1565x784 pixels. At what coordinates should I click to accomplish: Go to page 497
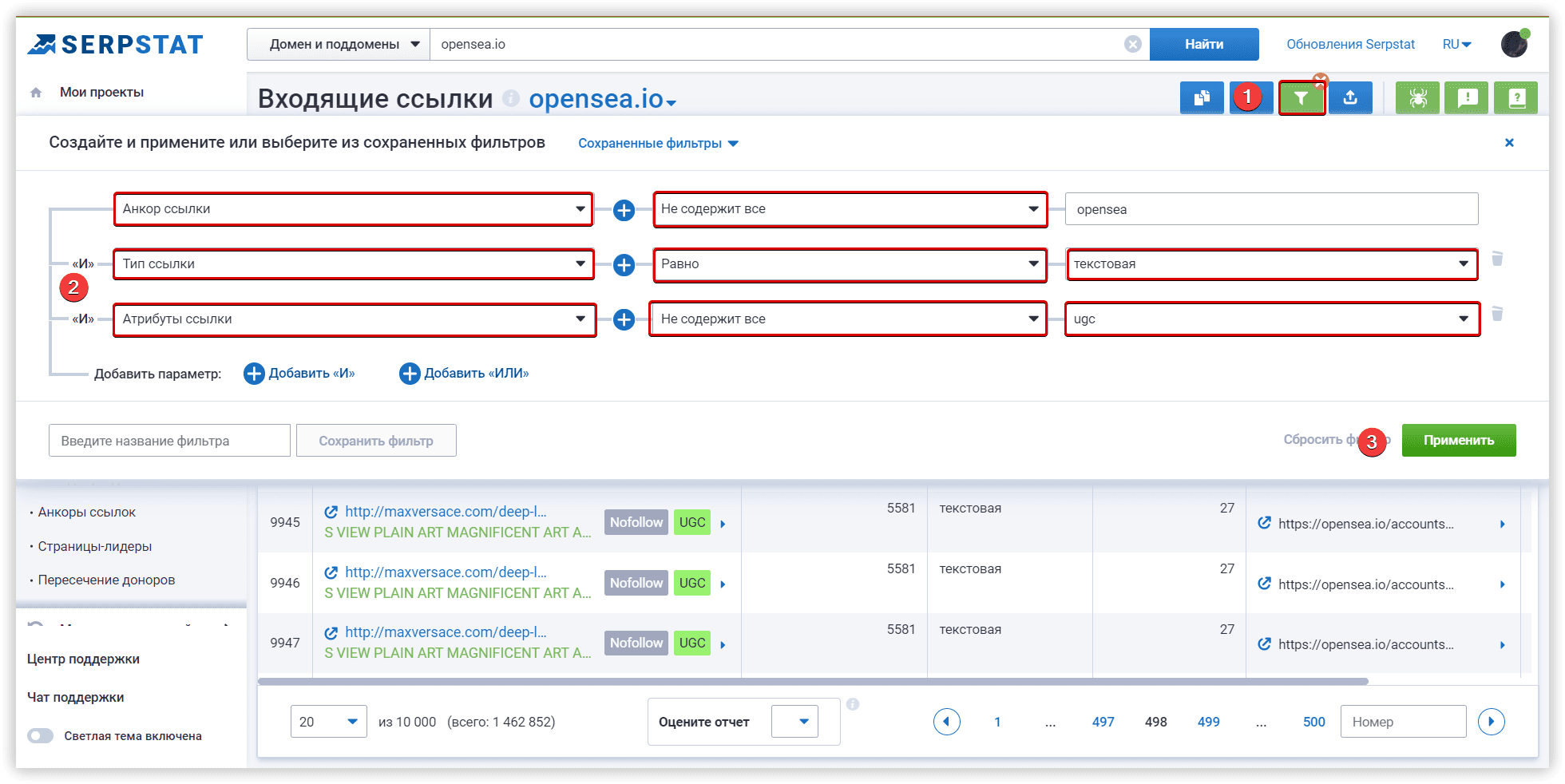point(1103,722)
